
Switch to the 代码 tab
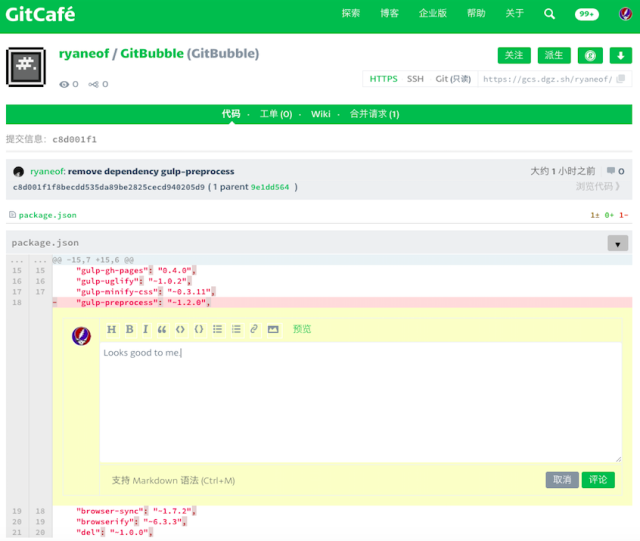[231, 114]
